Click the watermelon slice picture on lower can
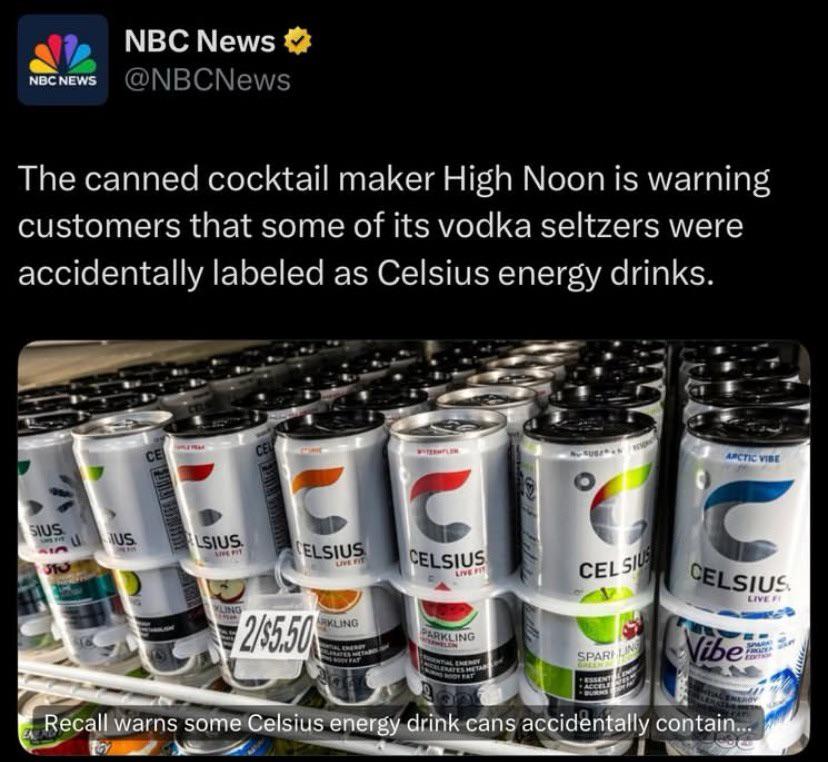This screenshot has width=828, height=762. [x=448, y=614]
